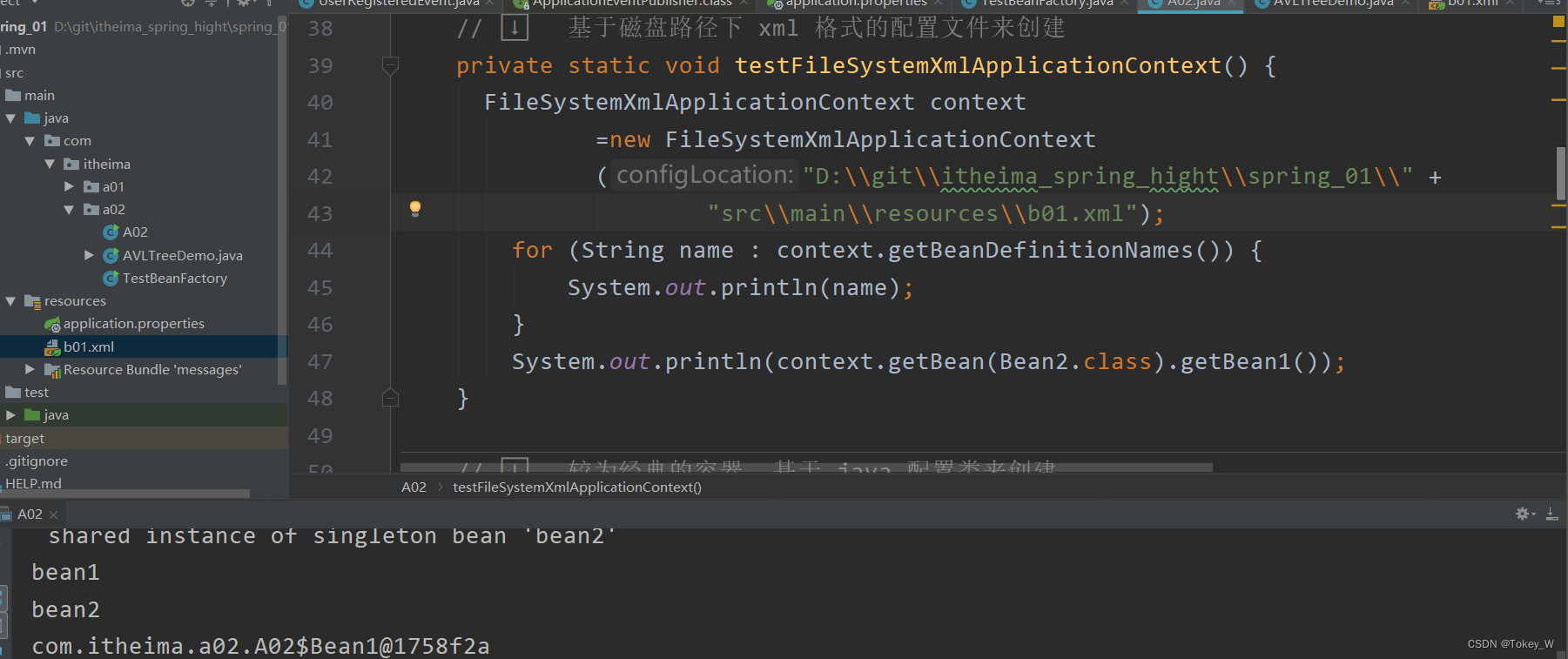This screenshot has height=659, width=1568.
Task: Expand the AVLTreeDemo.java node arrow
Action: click(x=89, y=255)
